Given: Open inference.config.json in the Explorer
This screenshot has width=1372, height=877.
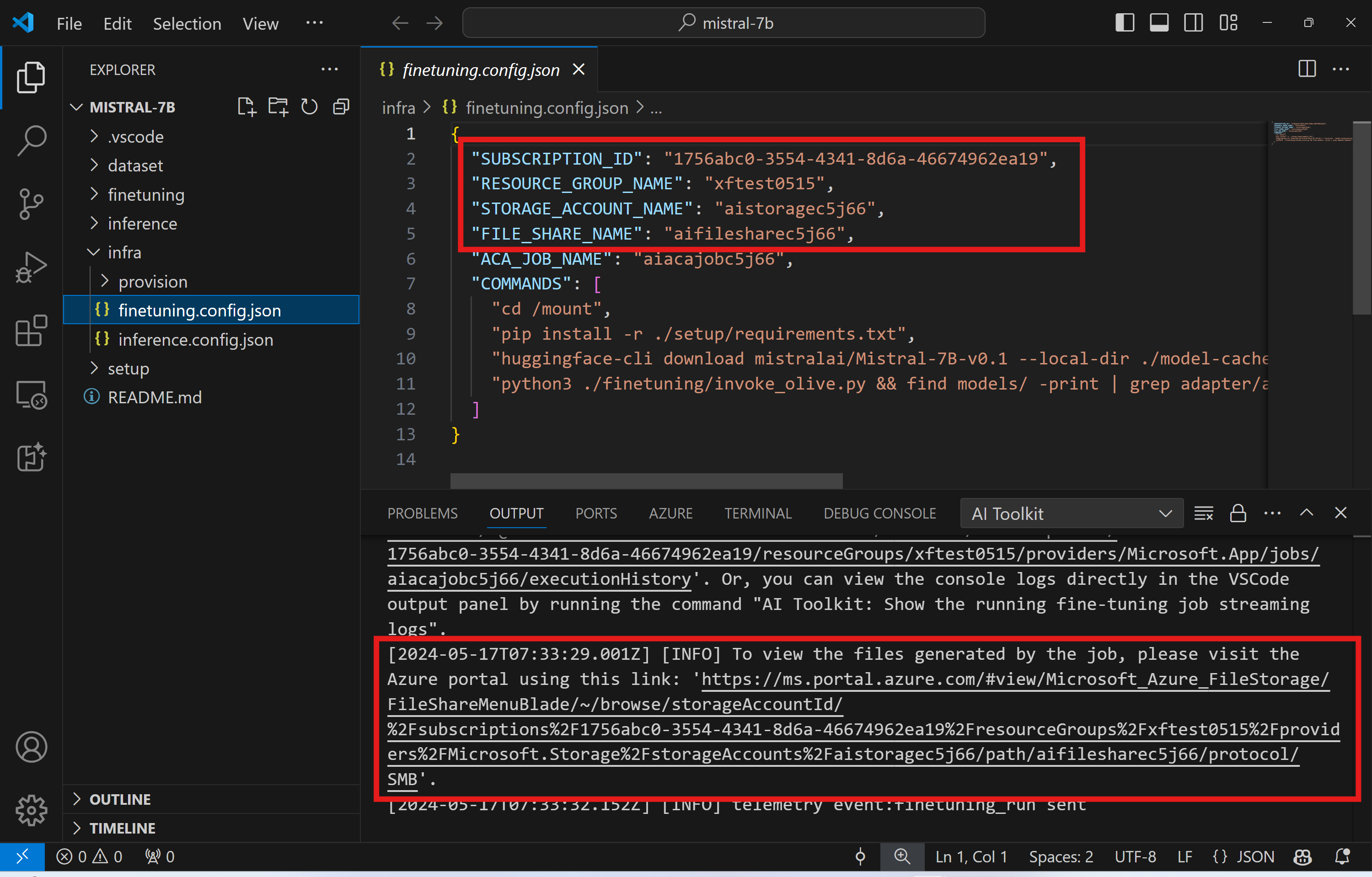Looking at the screenshot, I should tap(195, 340).
